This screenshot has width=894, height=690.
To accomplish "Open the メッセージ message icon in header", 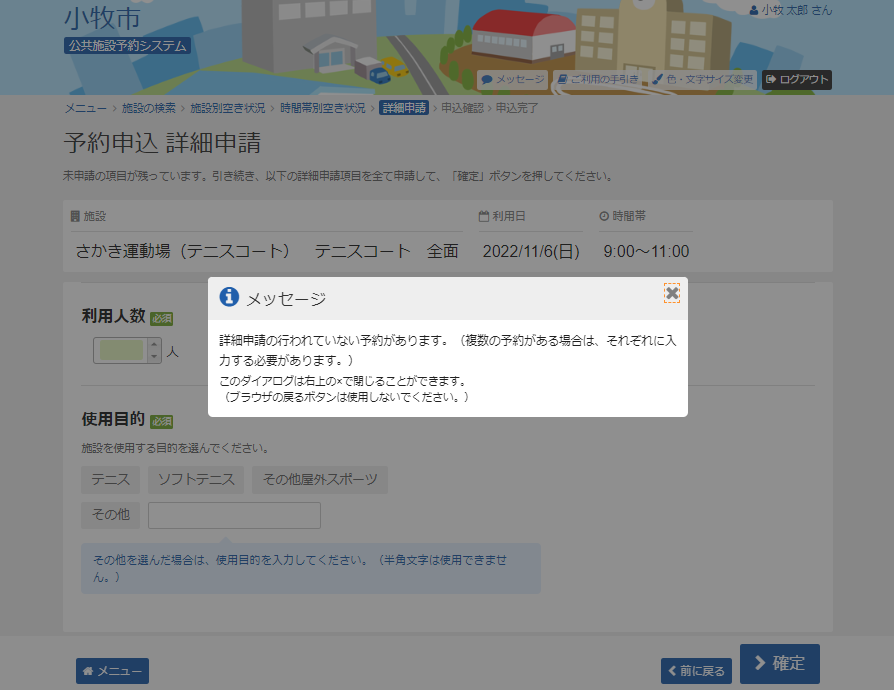I will coord(487,80).
